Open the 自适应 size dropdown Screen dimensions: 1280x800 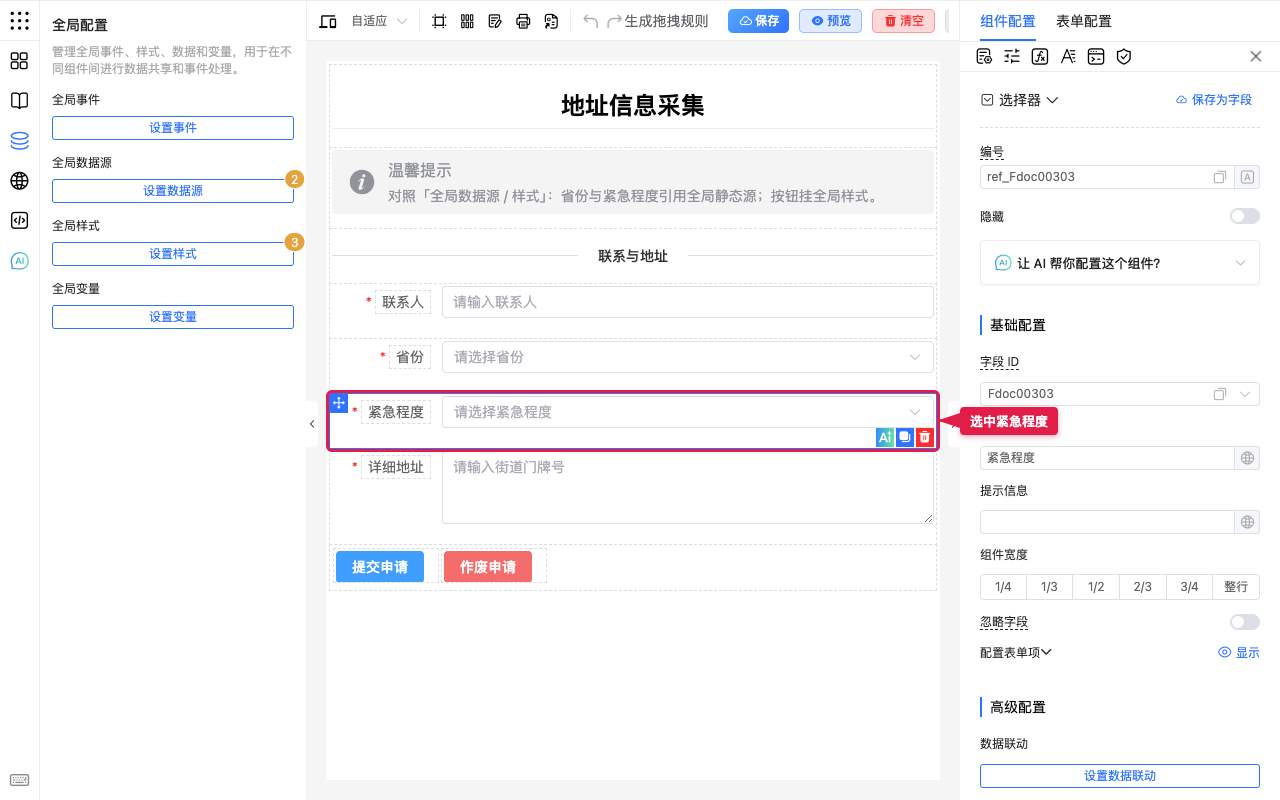click(x=379, y=21)
